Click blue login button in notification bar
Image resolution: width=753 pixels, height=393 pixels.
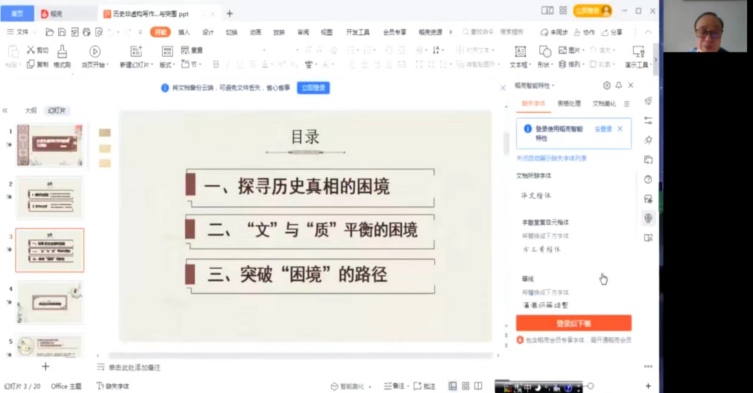coord(313,88)
